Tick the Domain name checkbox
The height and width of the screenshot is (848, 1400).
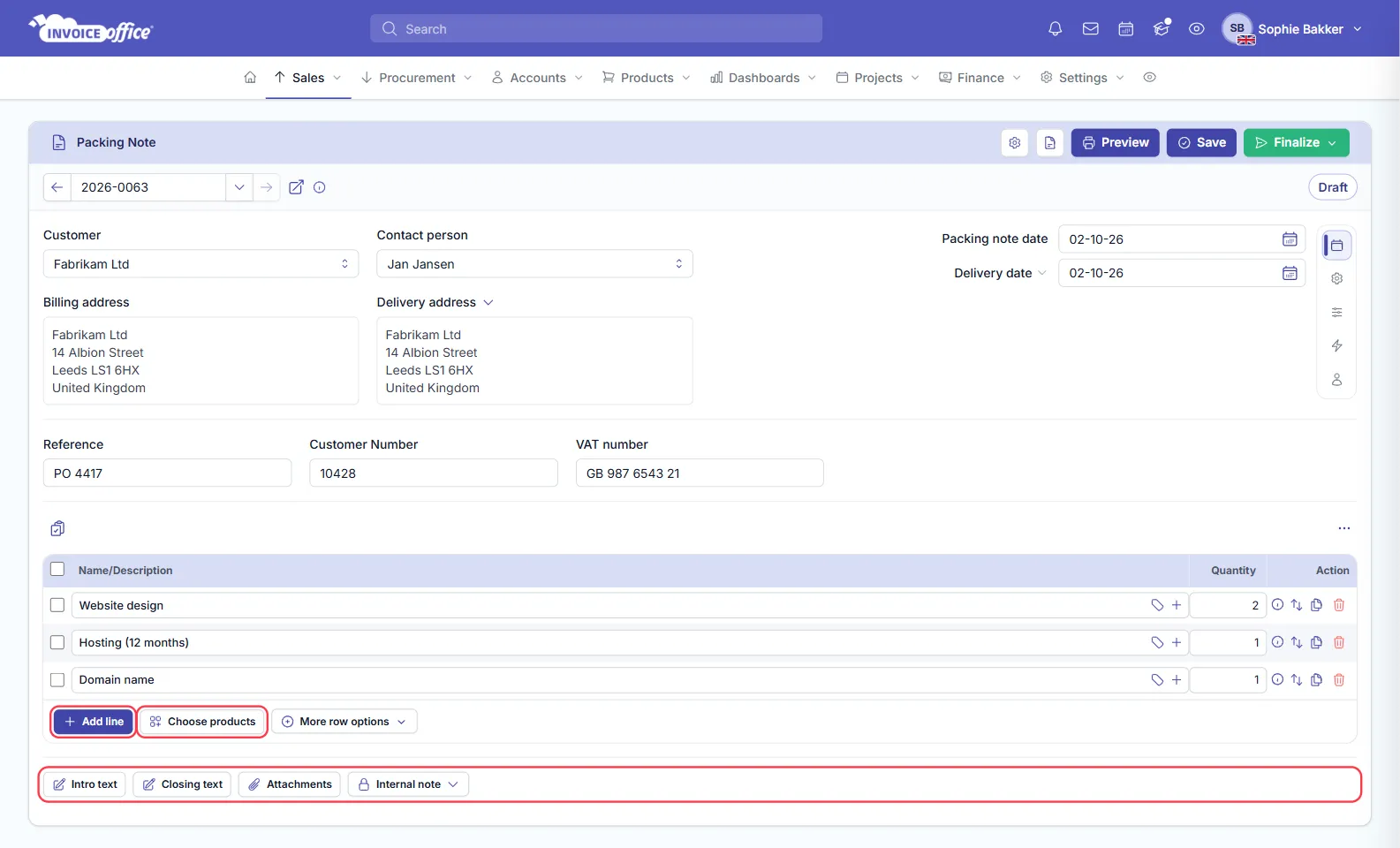point(57,679)
